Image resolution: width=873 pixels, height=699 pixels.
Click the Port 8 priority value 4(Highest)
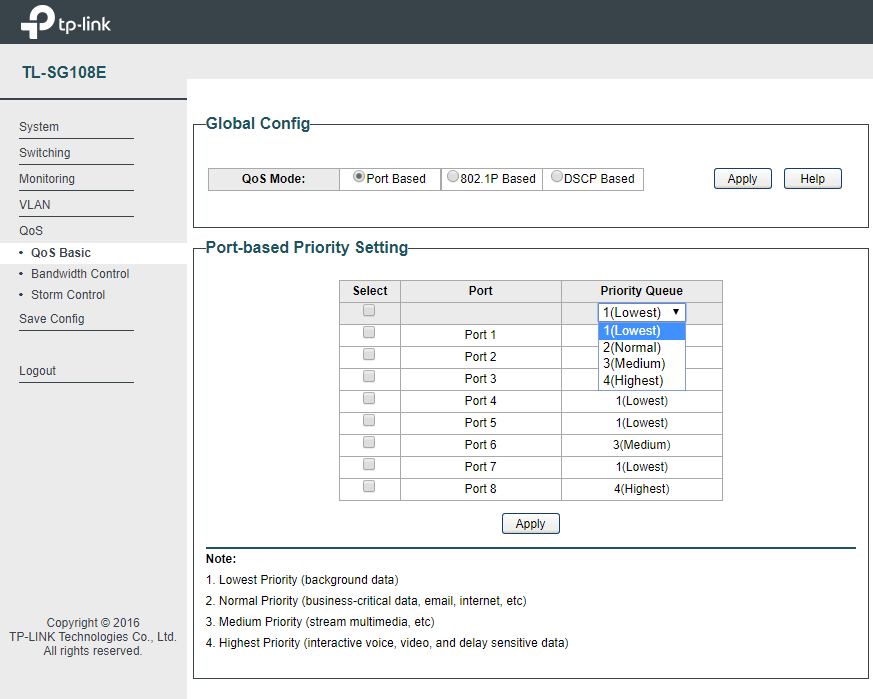[x=642, y=489]
